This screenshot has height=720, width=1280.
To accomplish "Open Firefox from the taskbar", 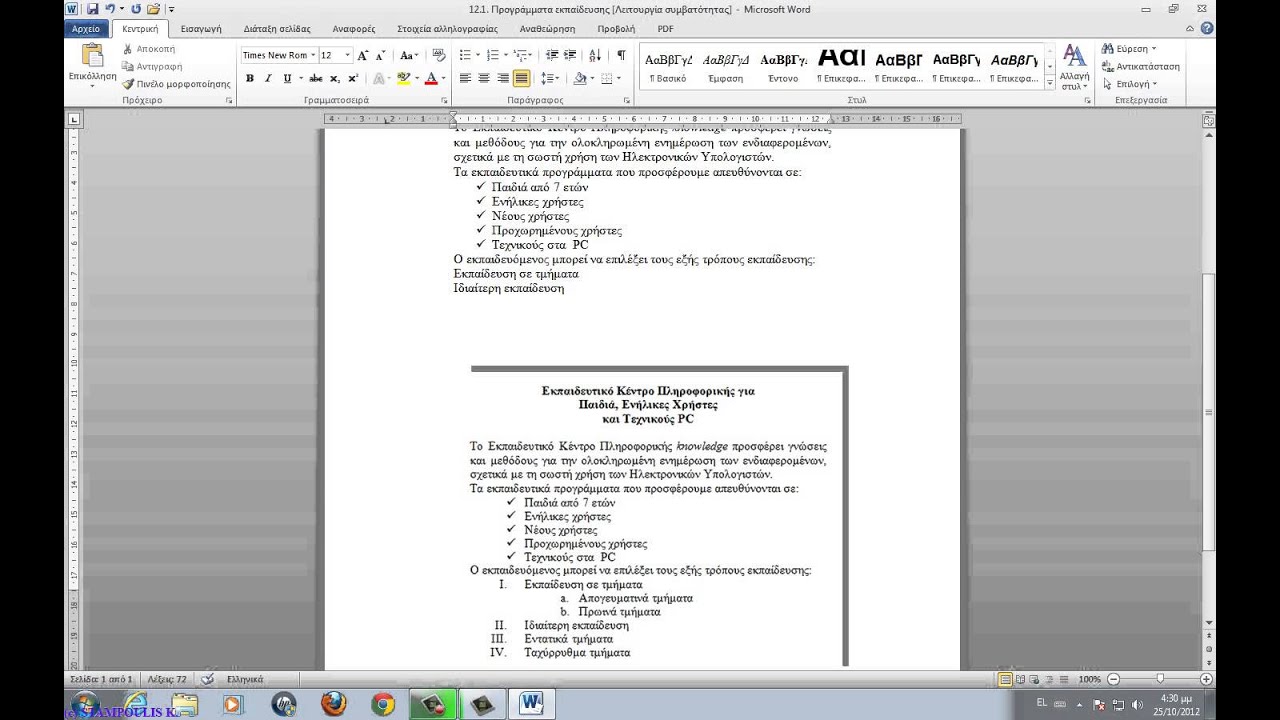I will pos(334,704).
